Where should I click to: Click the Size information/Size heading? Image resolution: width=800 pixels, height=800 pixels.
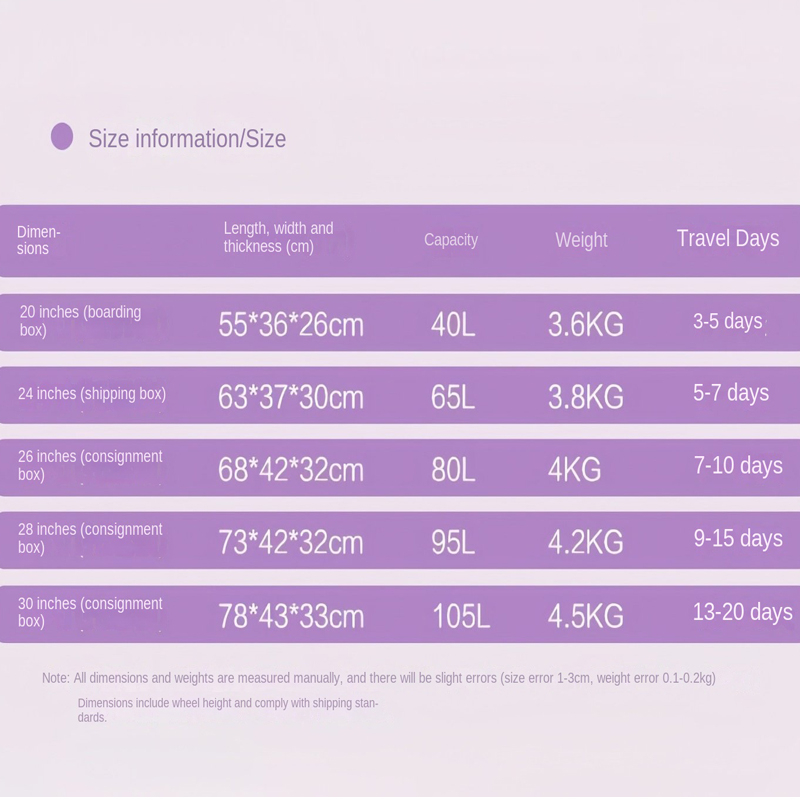(x=187, y=139)
